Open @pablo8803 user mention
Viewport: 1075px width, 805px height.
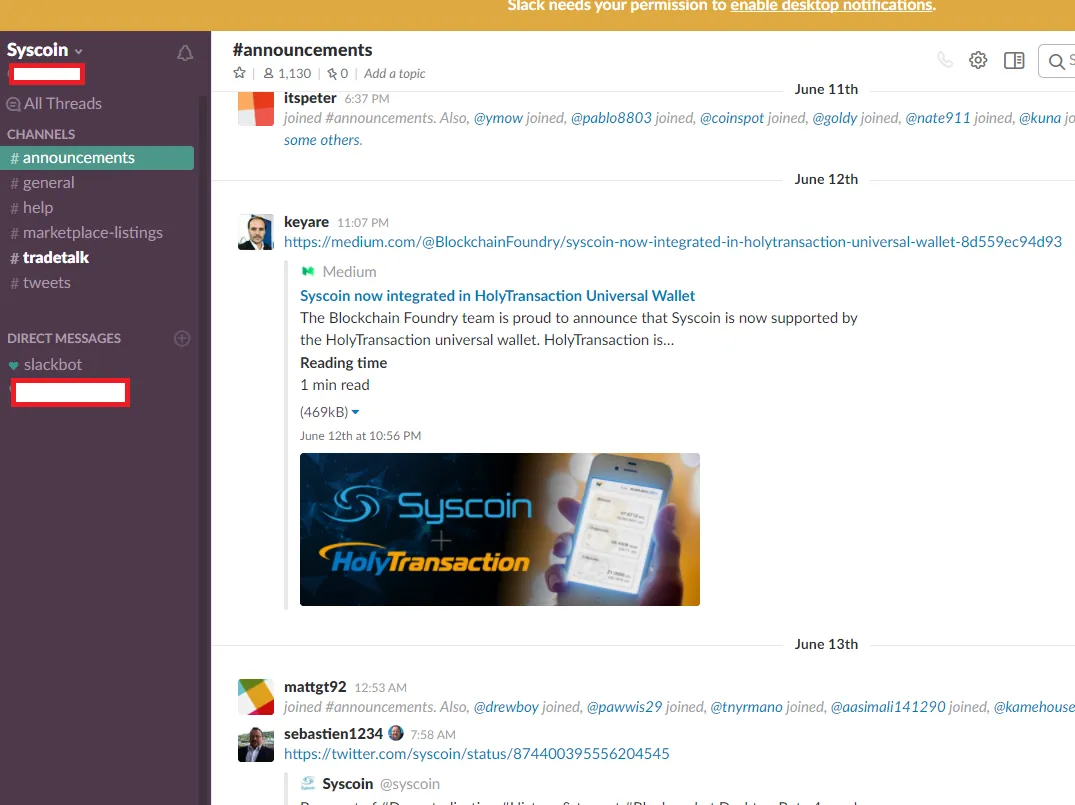tap(611, 118)
